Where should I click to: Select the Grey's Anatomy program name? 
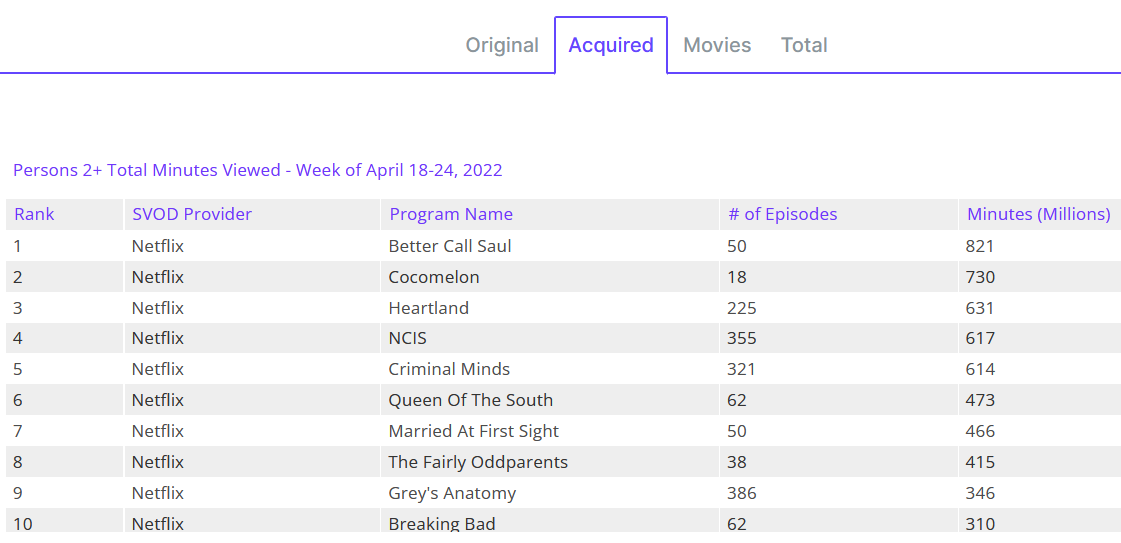pos(452,493)
